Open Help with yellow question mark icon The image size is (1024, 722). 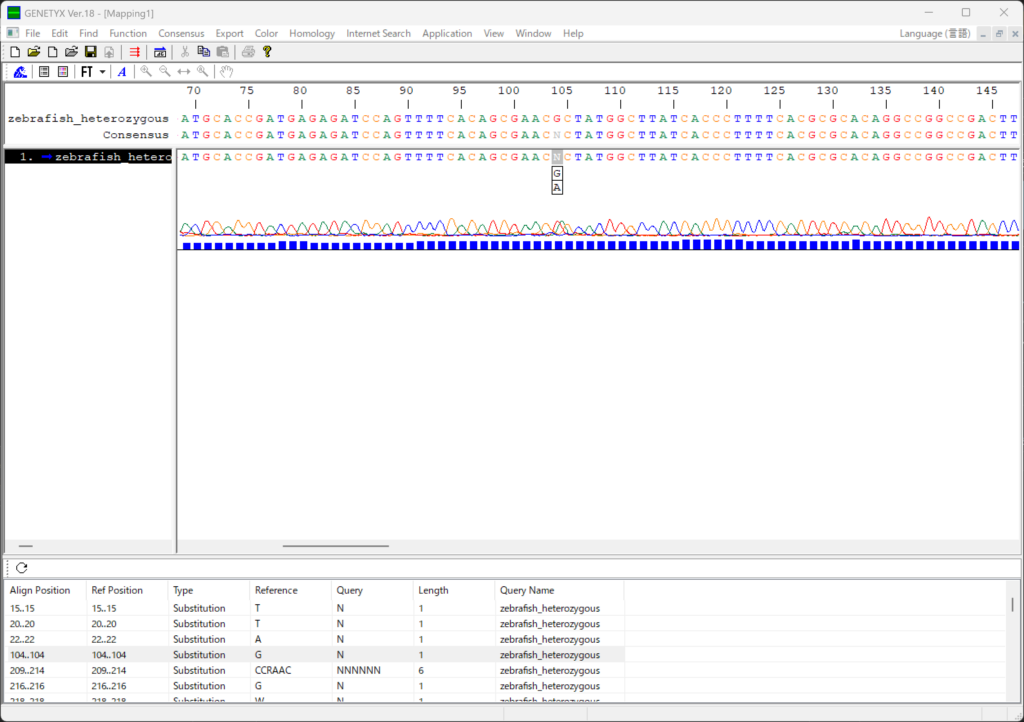[x=267, y=51]
